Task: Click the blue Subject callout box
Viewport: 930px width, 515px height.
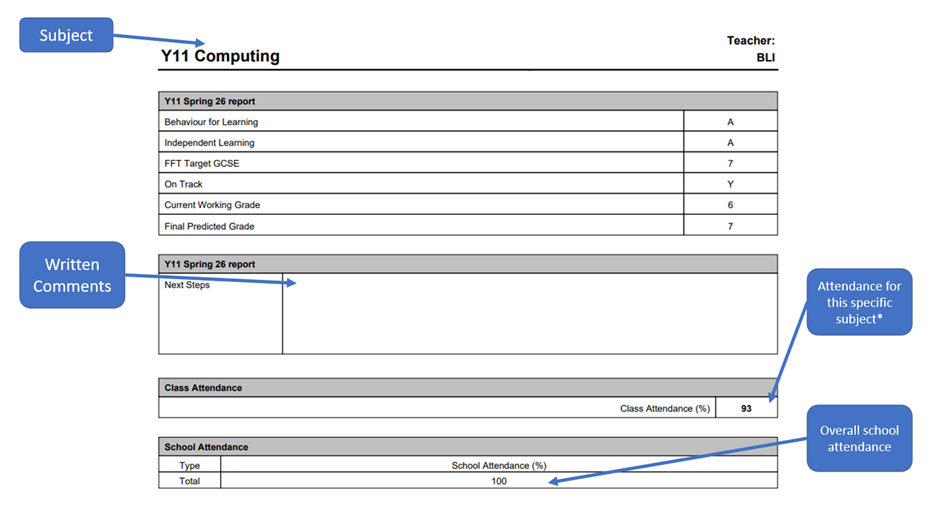Action: point(66,36)
